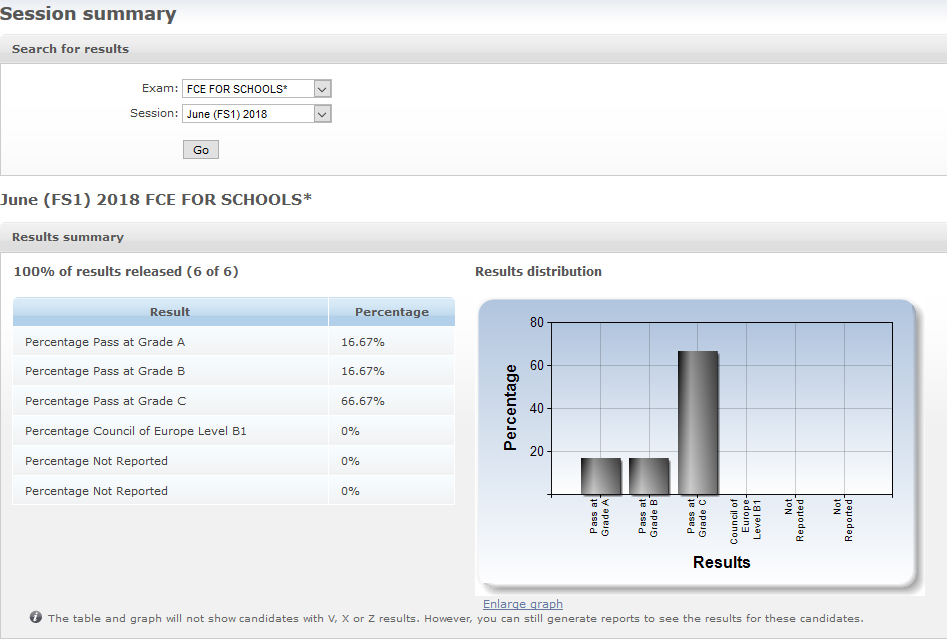The image size is (947, 640).
Task: Click the Go button
Action: pyautogui.click(x=201, y=150)
